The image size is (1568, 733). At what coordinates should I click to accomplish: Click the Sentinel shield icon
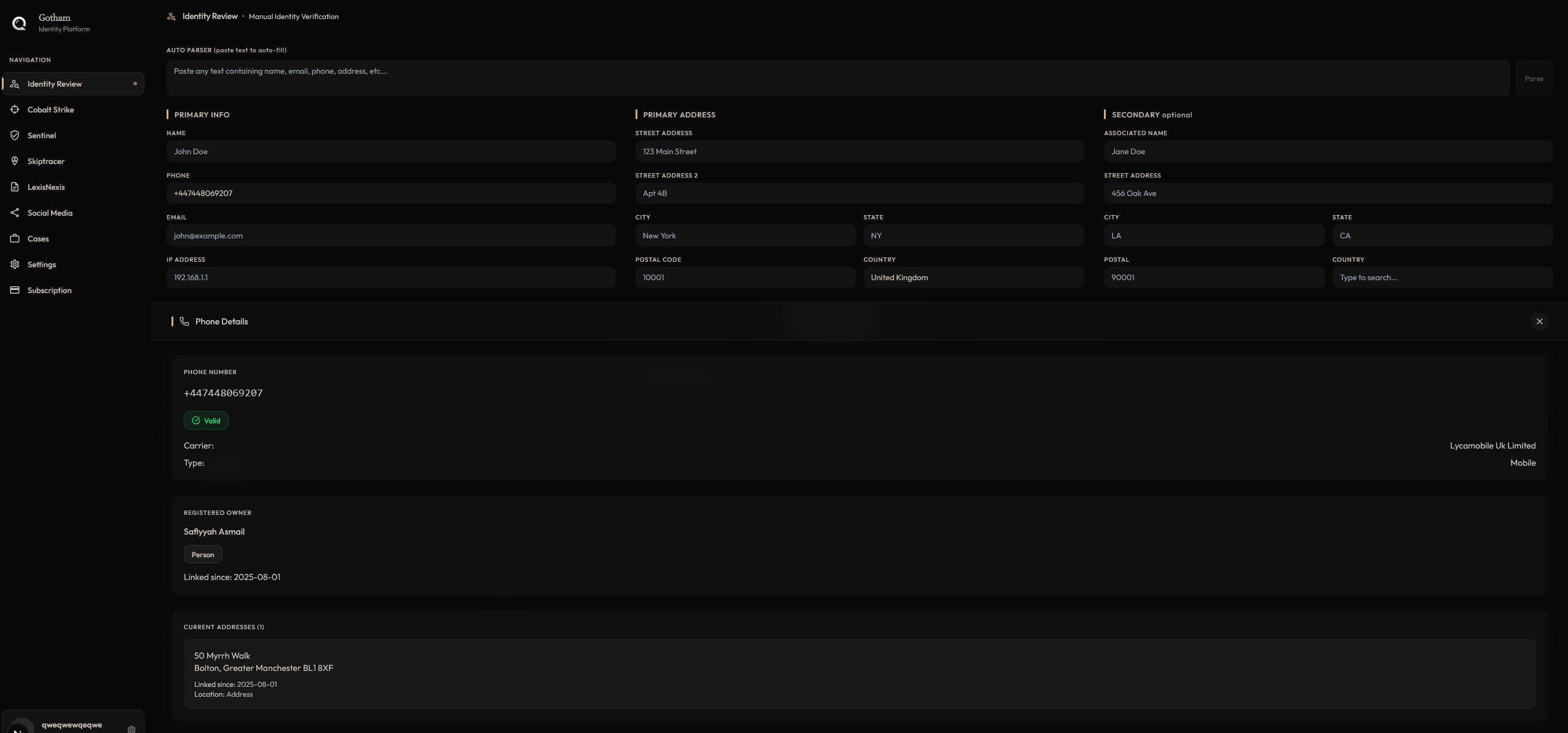pos(15,135)
